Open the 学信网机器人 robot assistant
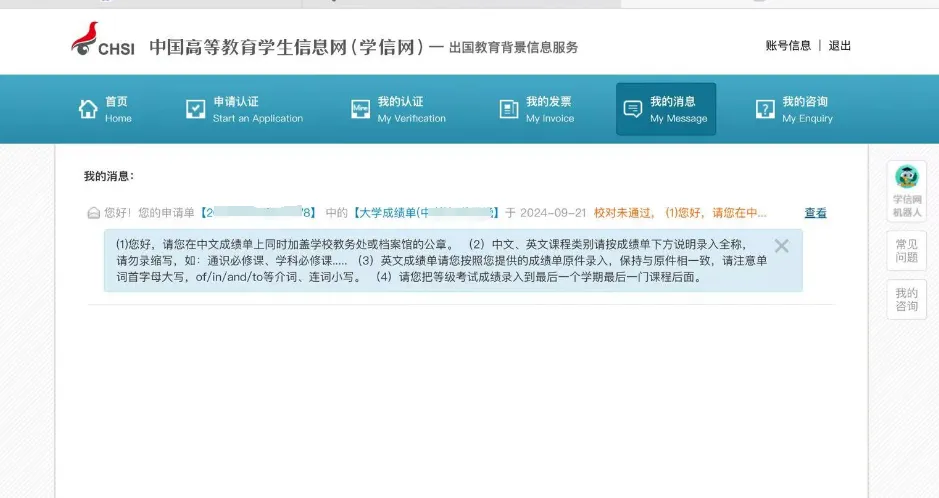Viewport: 939px width, 498px height. pos(907,192)
